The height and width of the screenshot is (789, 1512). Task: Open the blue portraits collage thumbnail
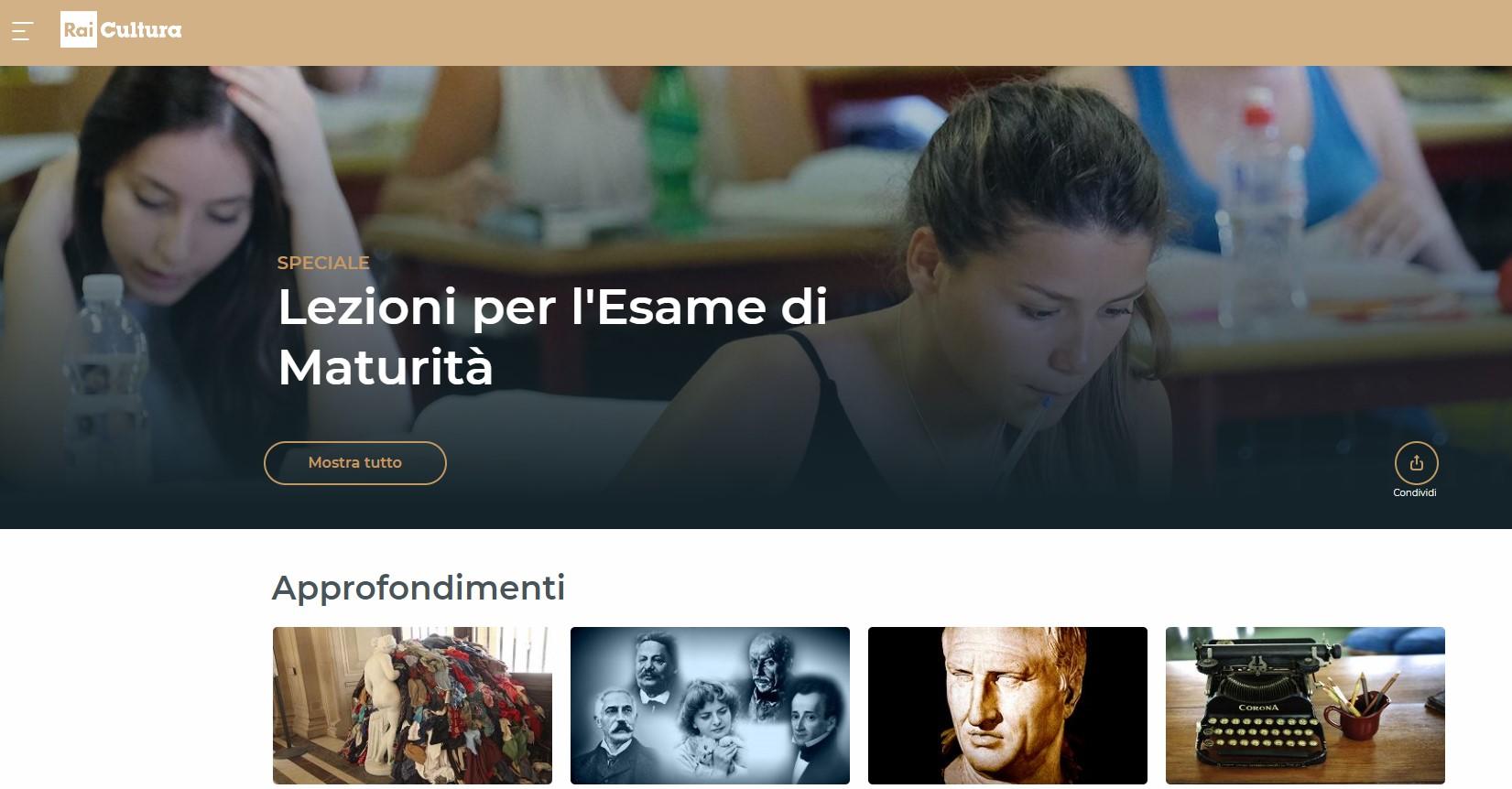coord(710,706)
